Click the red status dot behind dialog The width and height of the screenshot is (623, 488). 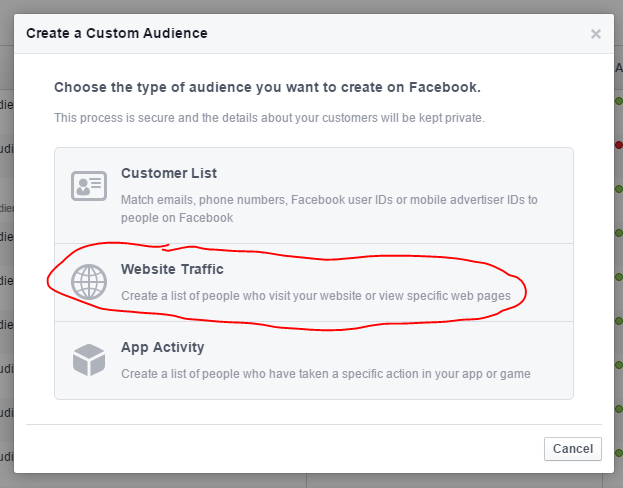coord(619,145)
